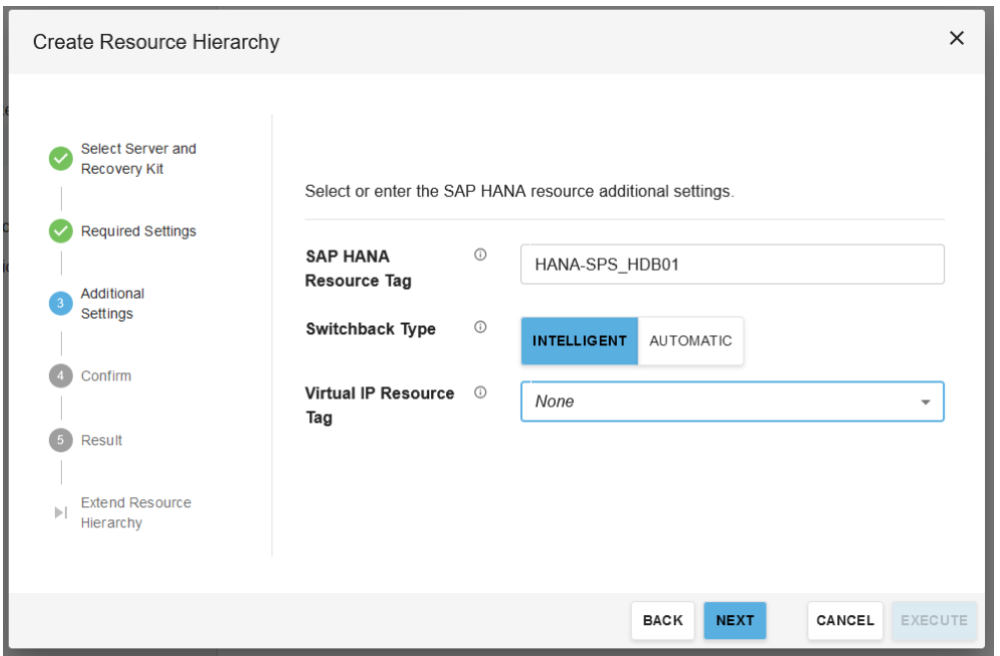The width and height of the screenshot is (1000, 656).
Task: Click info icon beside SAP HANA Resource Tag
Action: pyautogui.click(x=480, y=255)
